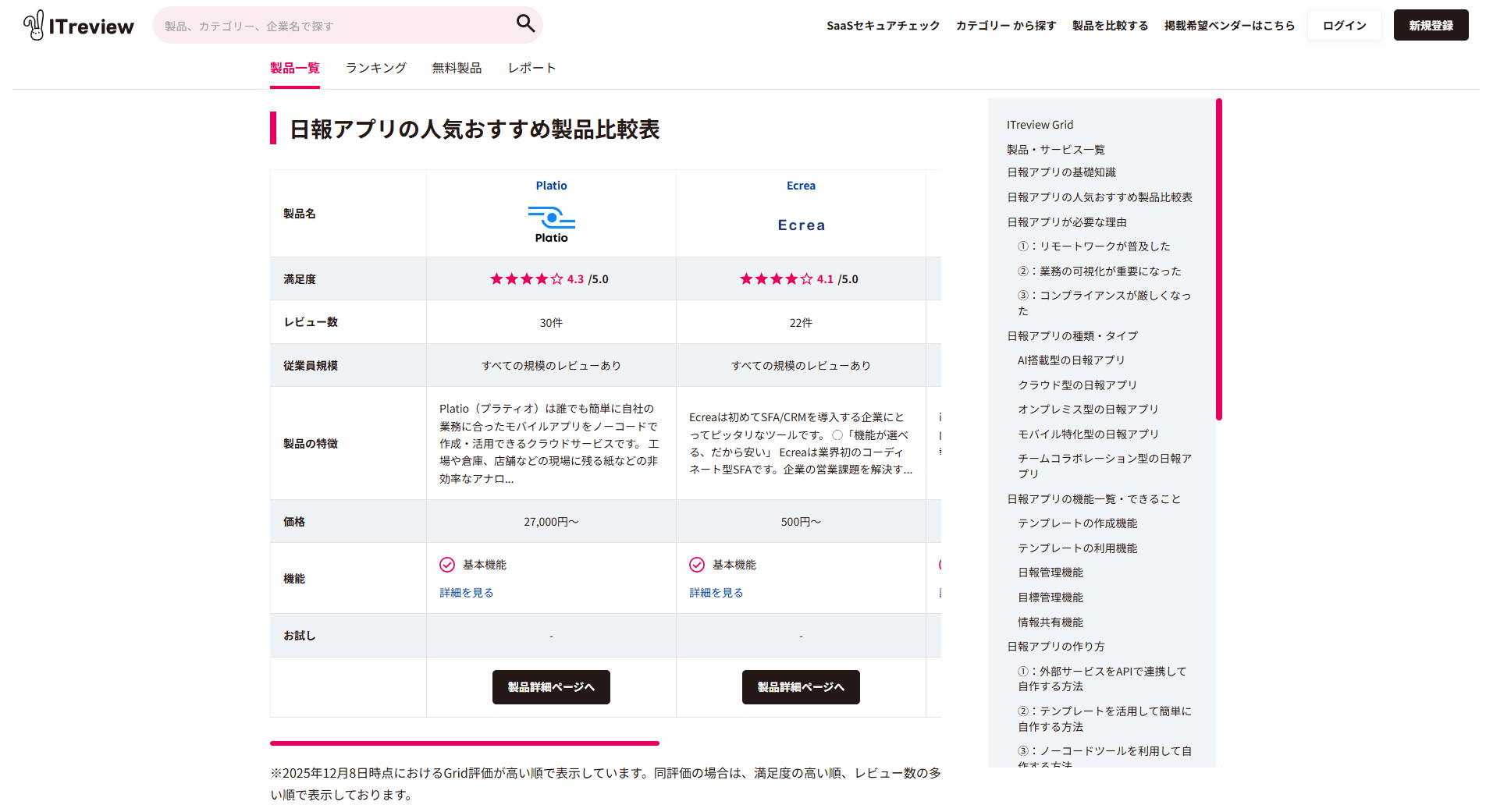Go to モバイル特化型の日報アプリ
This screenshot has height=812, width=1486.
[1089, 434]
